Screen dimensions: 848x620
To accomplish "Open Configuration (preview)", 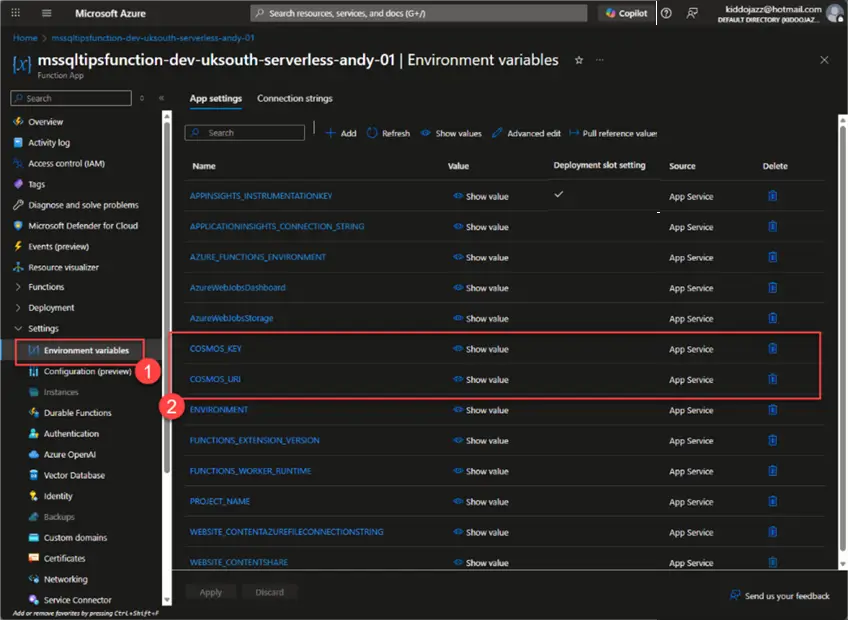I will tap(88, 371).
